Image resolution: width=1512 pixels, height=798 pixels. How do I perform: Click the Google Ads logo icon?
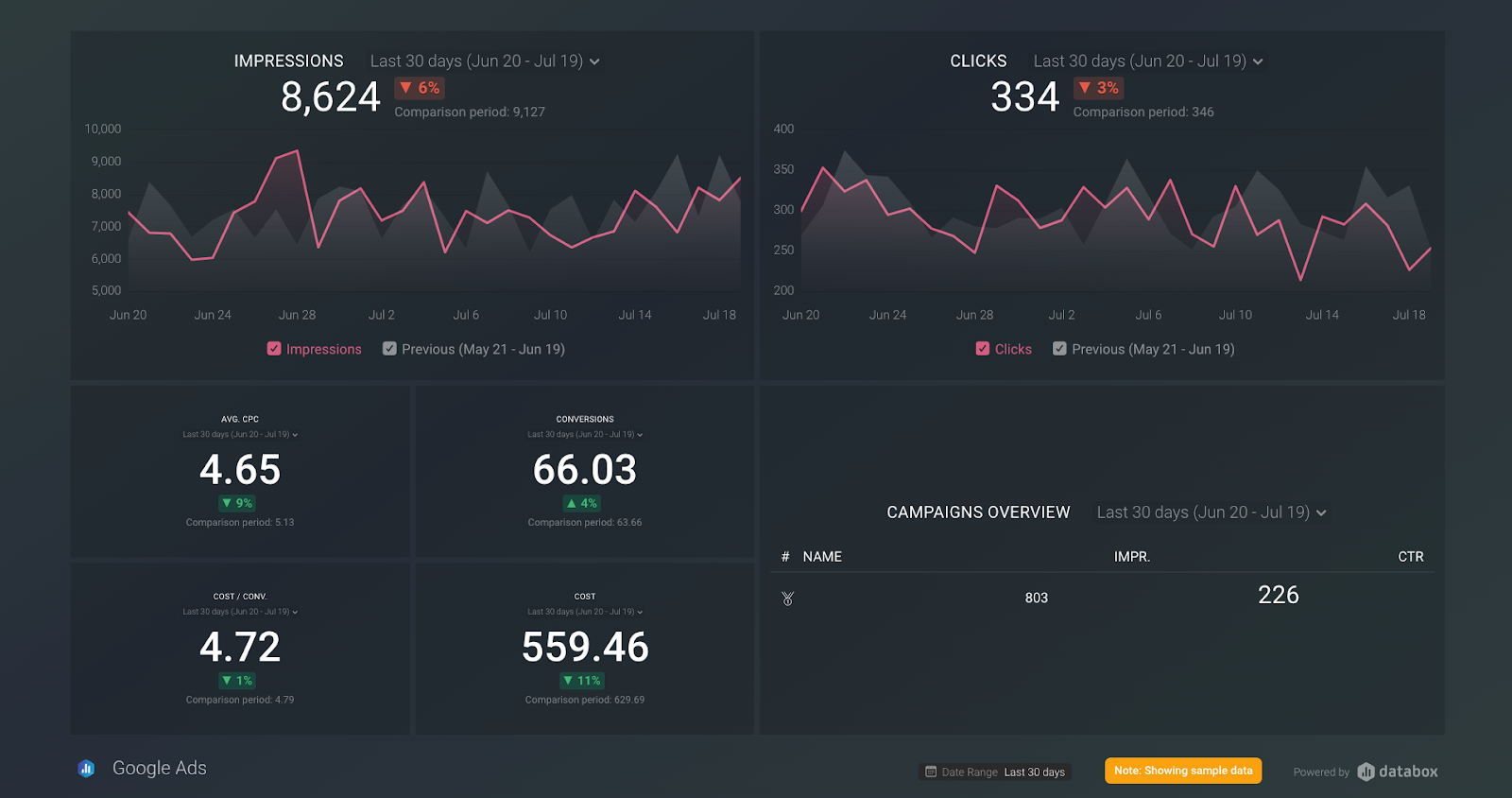[86, 769]
